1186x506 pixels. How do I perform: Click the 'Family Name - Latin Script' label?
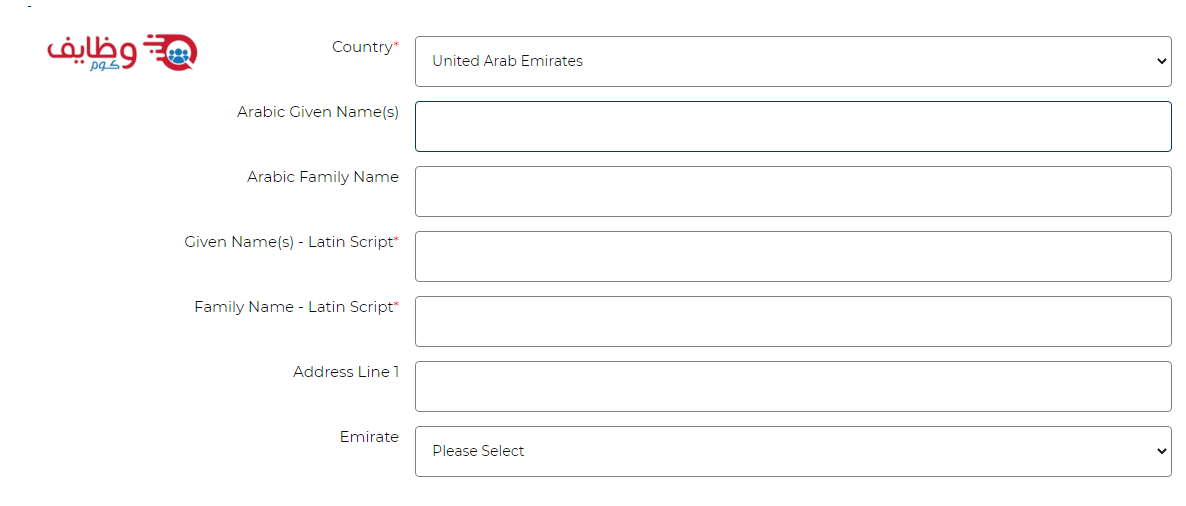coord(296,307)
